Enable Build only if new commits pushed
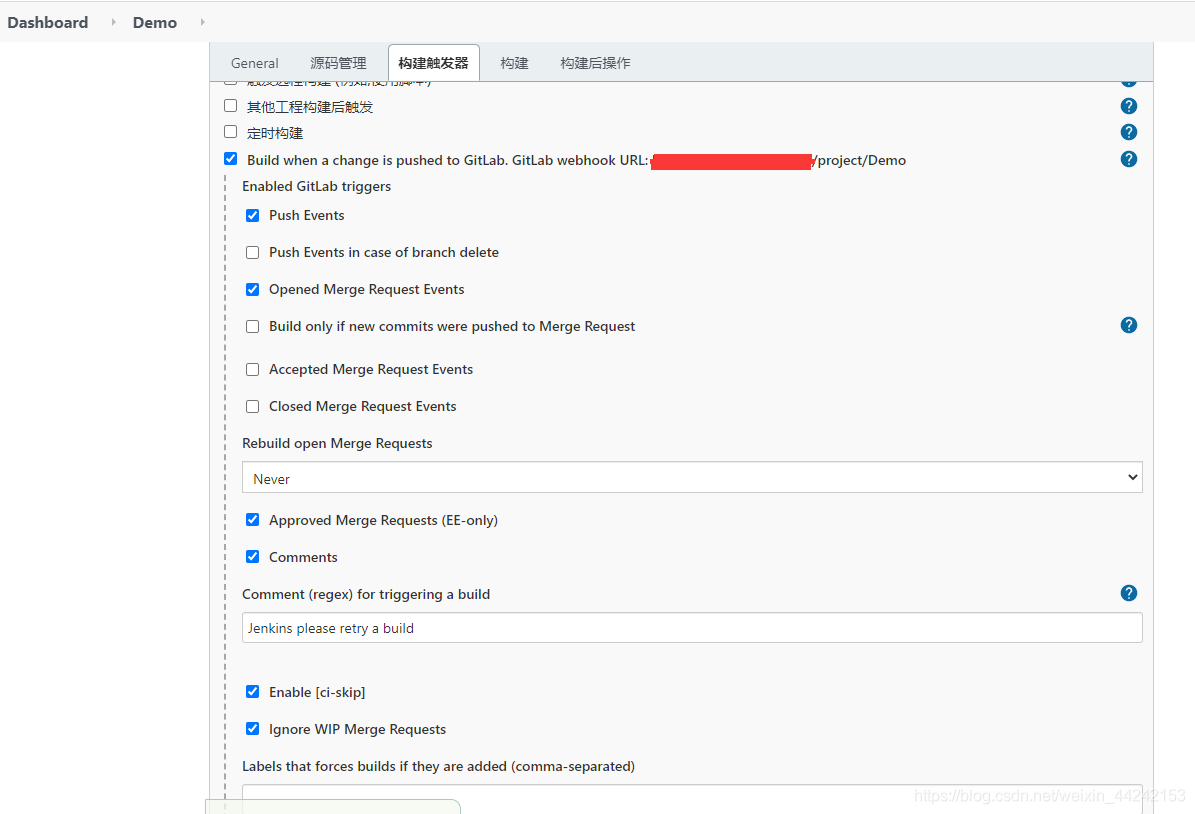The image size is (1195, 814). coord(252,326)
